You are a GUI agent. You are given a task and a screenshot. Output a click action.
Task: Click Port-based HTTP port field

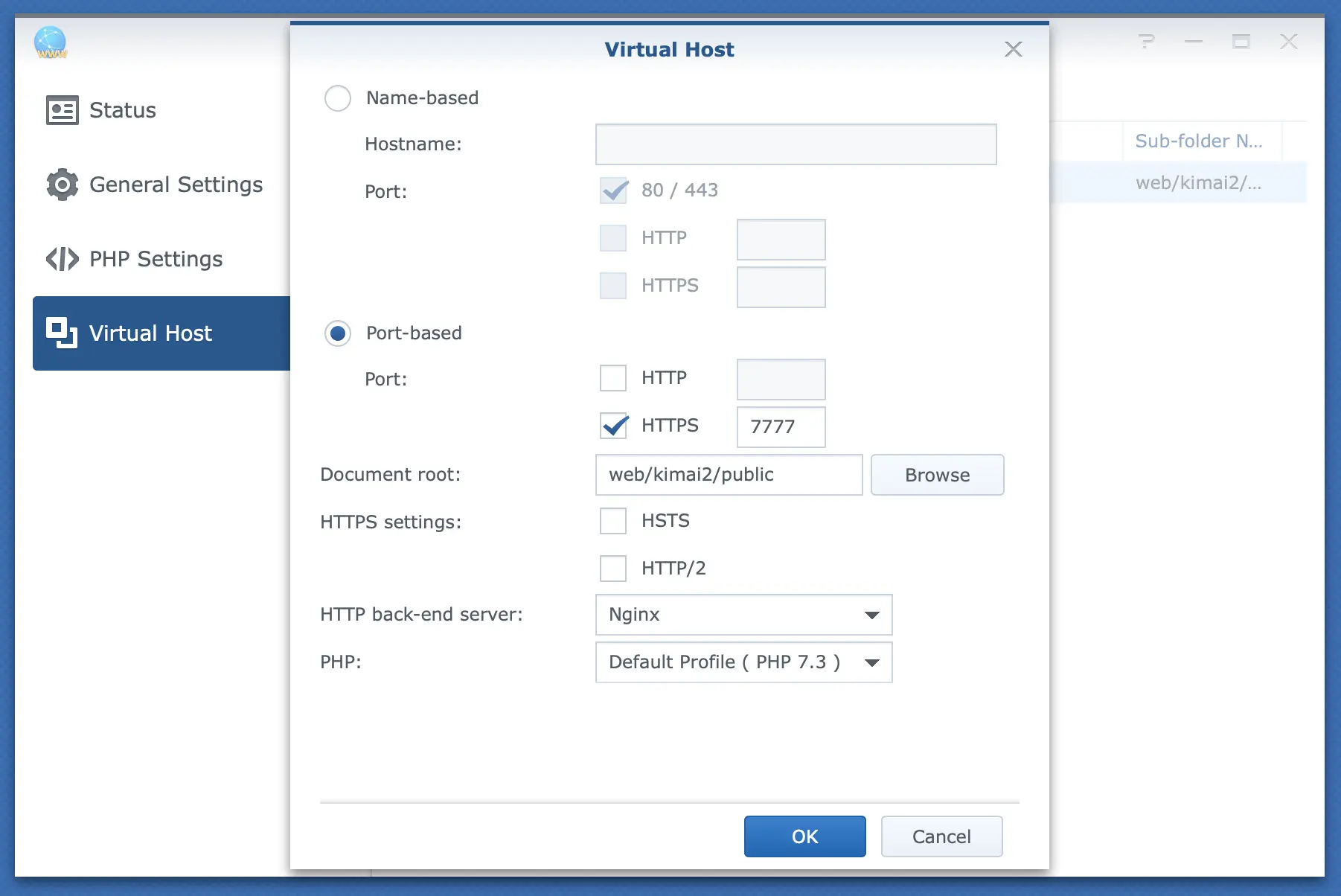click(781, 380)
